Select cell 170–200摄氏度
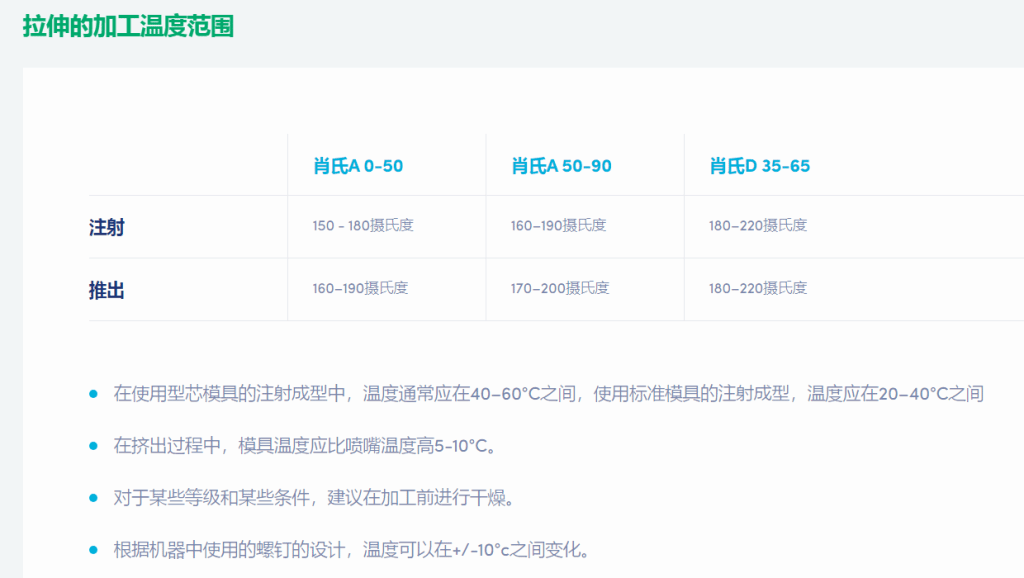 pyautogui.click(x=560, y=288)
